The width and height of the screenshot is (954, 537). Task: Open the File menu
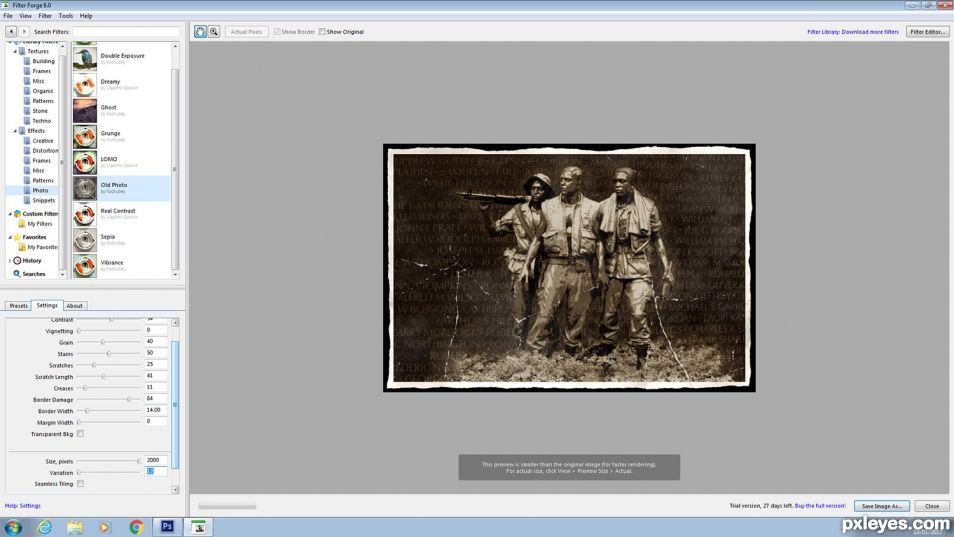8,16
